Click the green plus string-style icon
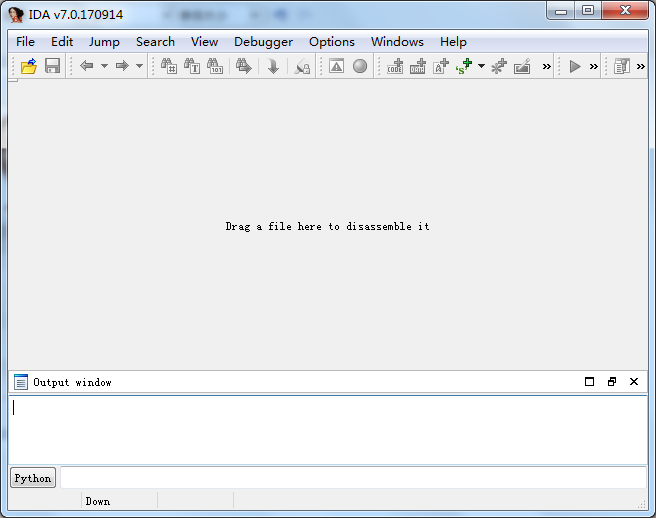Screen dimensions: 656x518 [464, 66]
